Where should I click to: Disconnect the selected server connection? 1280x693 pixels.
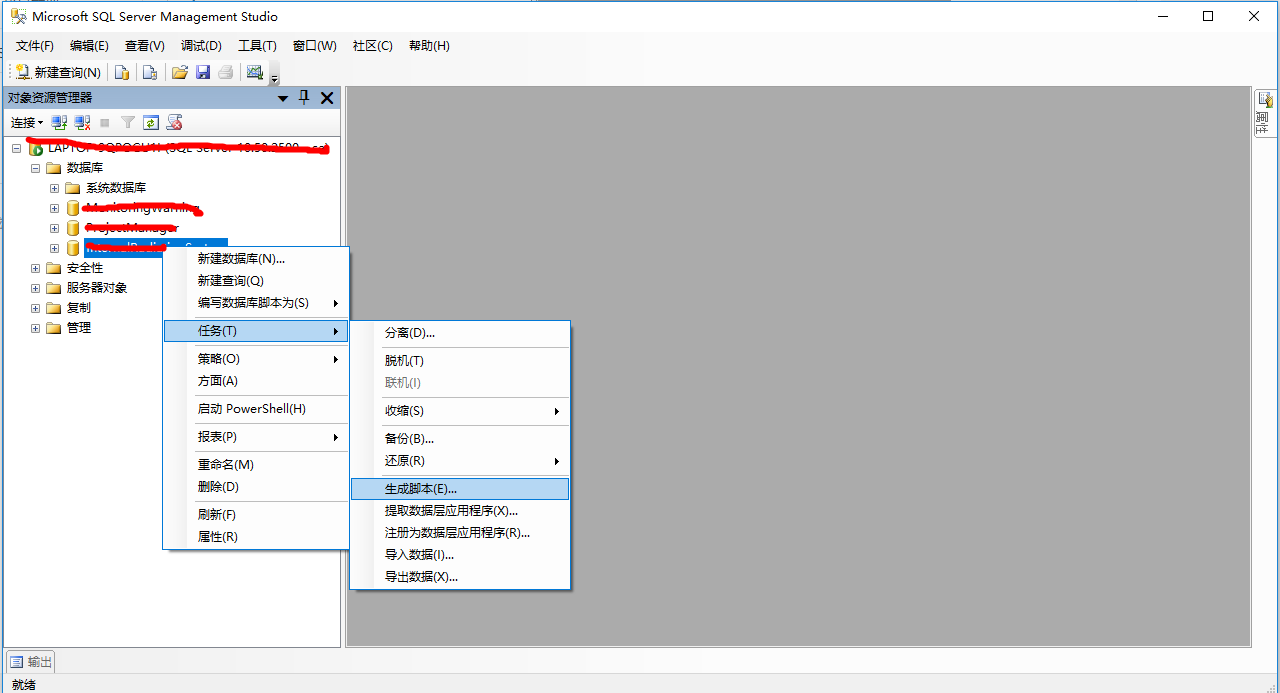[81, 121]
